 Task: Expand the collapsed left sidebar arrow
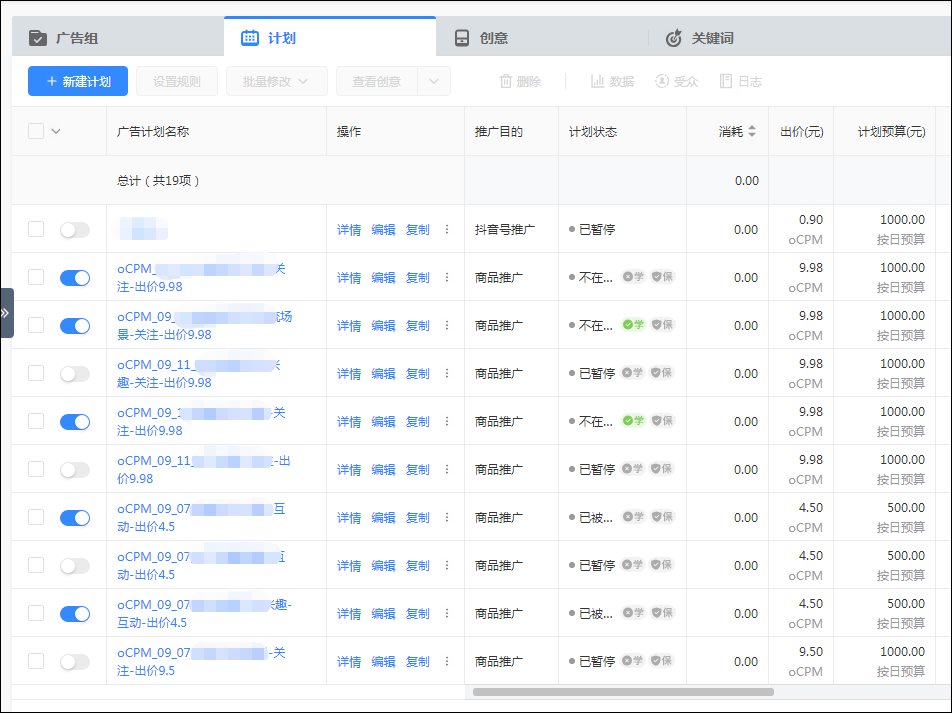click(x=5, y=313)
